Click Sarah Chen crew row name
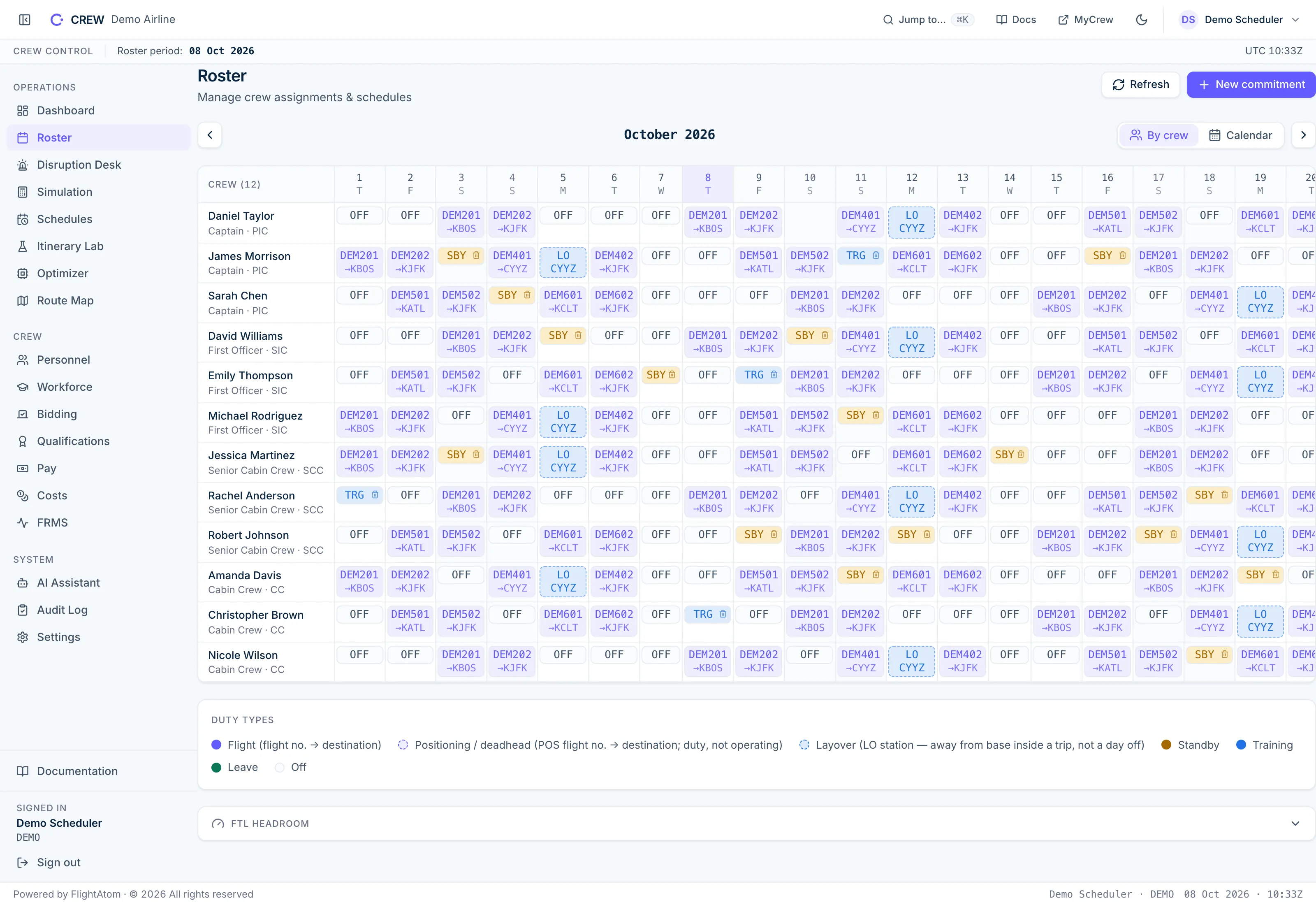Viewport: 1316px width, 905px height. tap(237, 296)
